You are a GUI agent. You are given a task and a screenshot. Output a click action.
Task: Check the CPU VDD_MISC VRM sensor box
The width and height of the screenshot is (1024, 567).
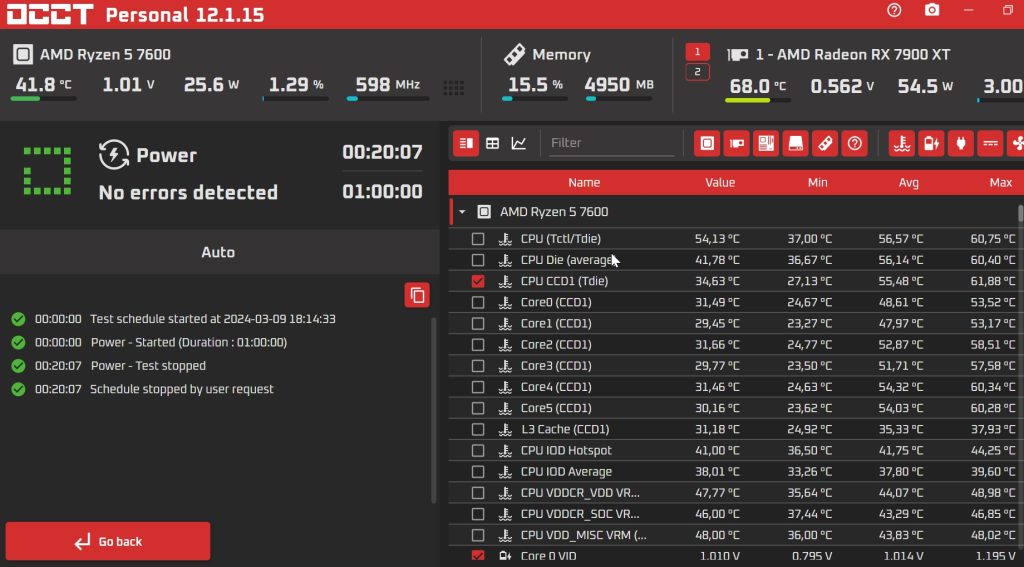pyautogui.click(x=478, y=535)
